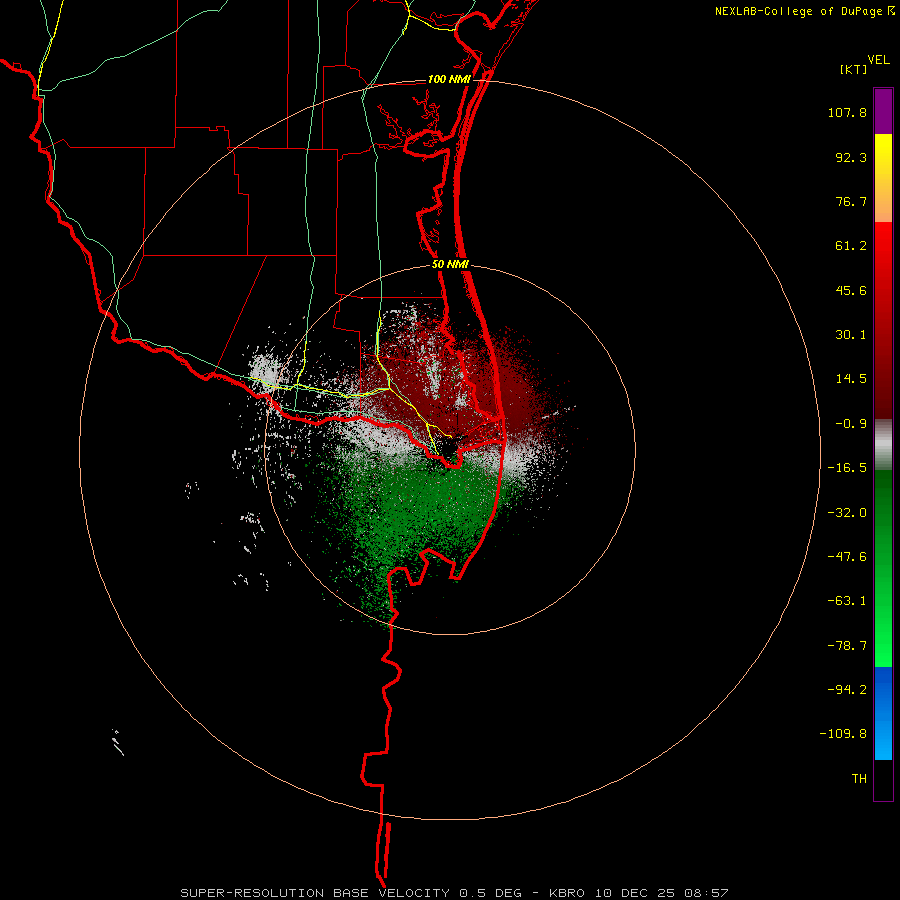This screenshot has width=900, height=900.
Task: Click the TH legend label
Action: [x=859, y=779]
